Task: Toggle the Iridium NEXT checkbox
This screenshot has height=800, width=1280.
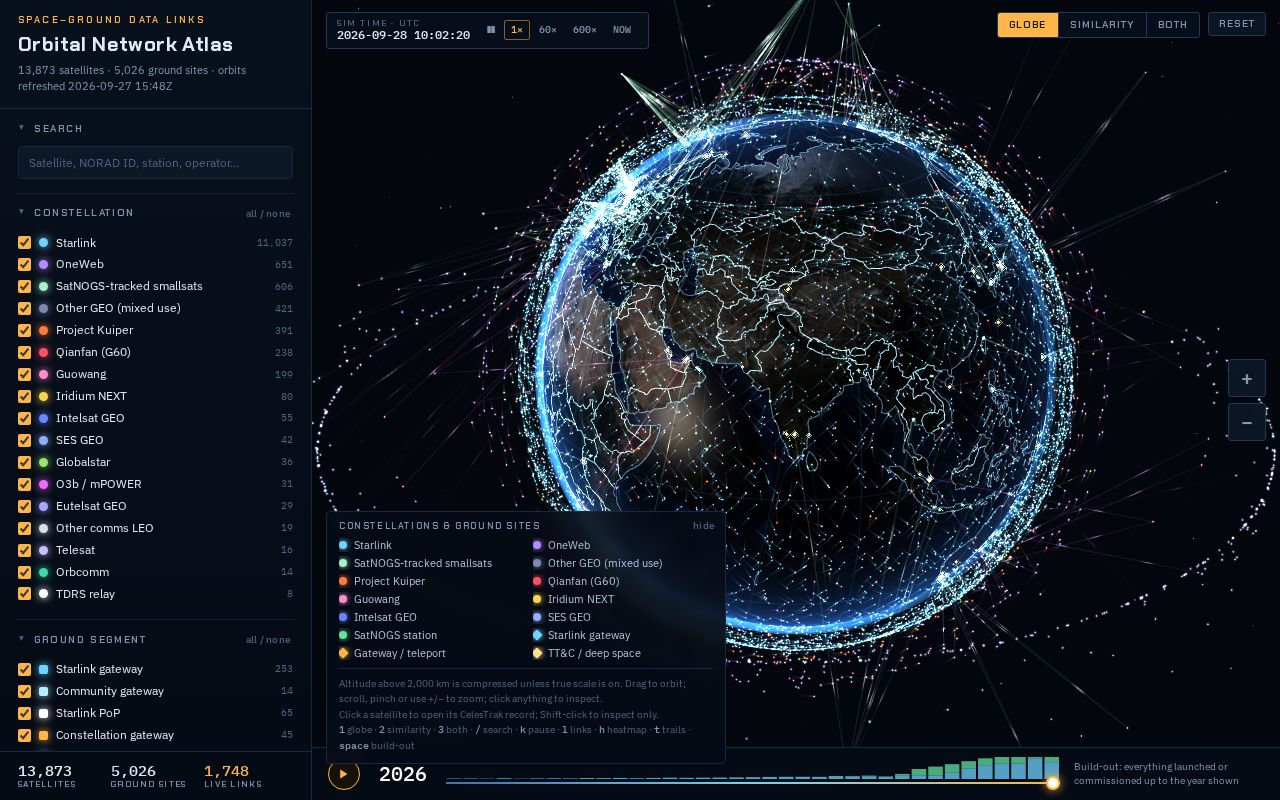Action: coord(25,396)
